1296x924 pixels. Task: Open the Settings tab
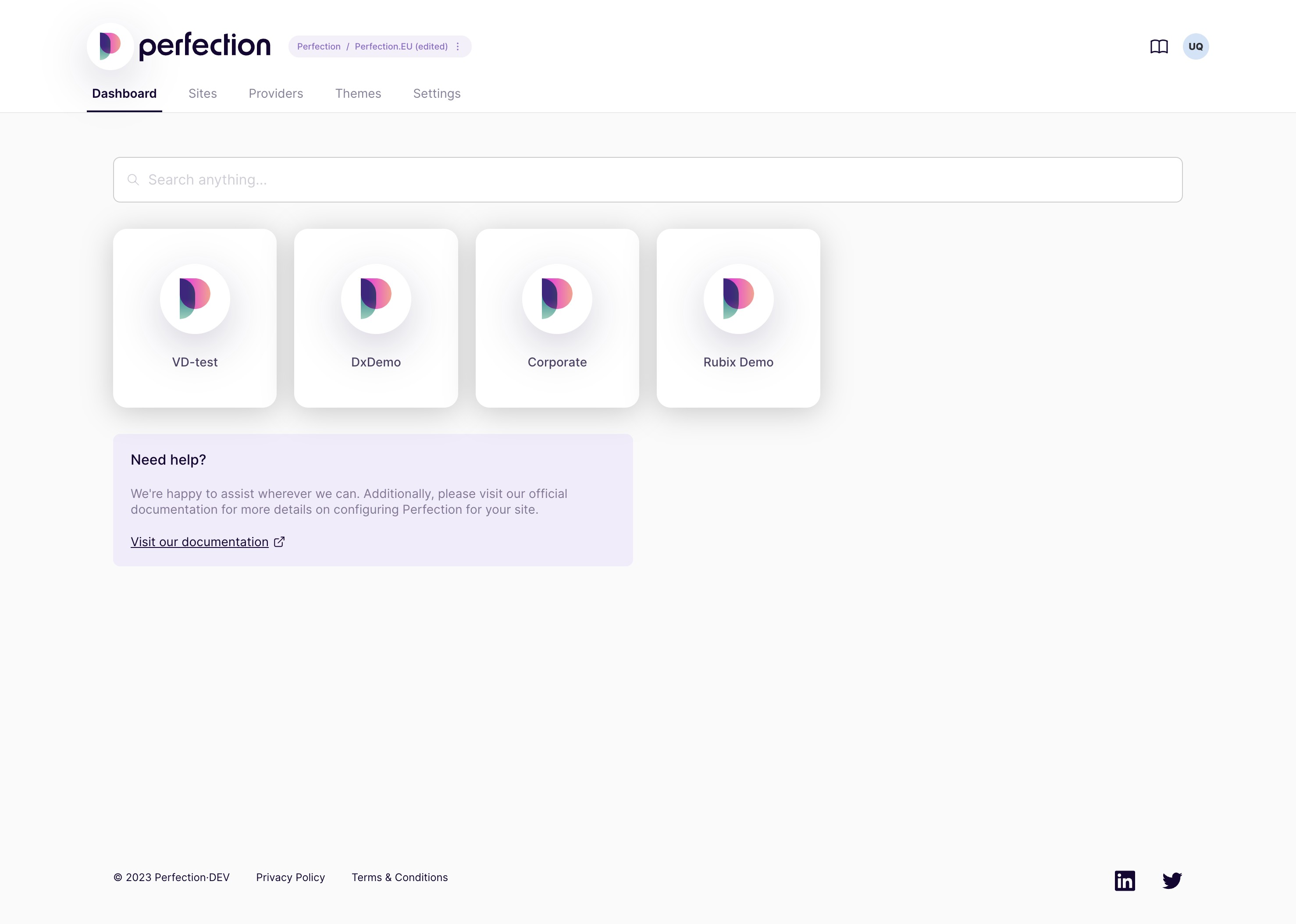(x=437, y=94)
